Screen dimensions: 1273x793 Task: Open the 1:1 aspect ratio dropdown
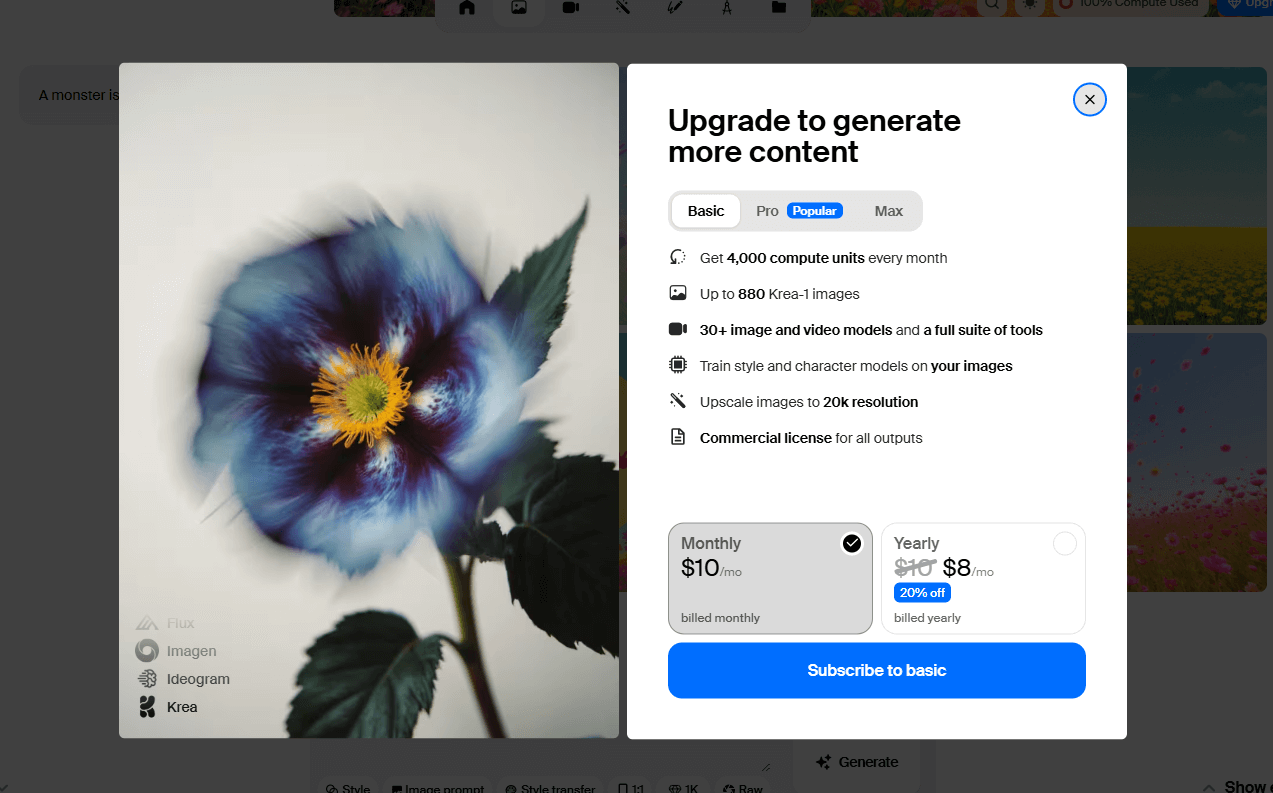(631, 787)
